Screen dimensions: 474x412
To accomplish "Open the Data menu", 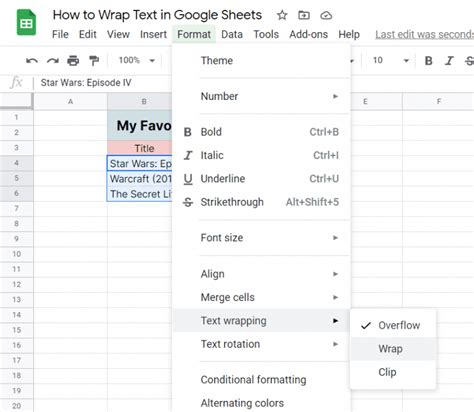I will 232,34.
